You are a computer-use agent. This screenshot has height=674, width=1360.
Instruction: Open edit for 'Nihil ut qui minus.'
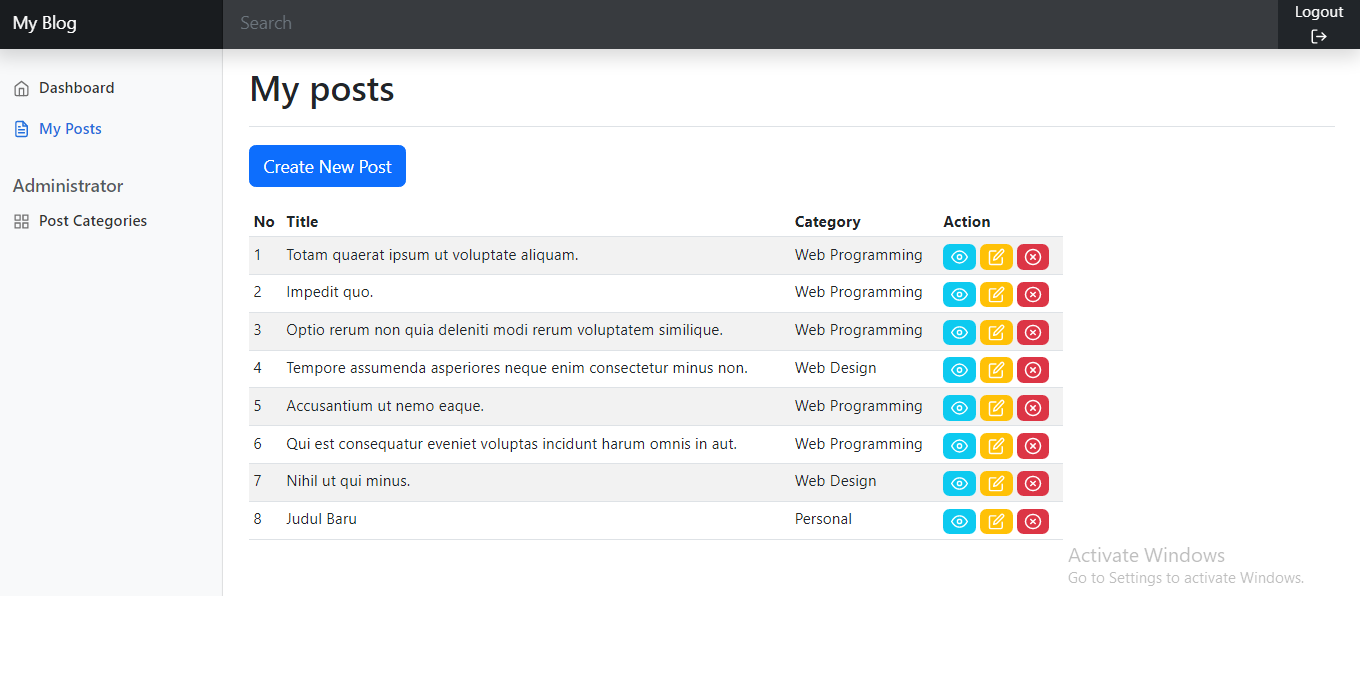click(x=996, y=483)
